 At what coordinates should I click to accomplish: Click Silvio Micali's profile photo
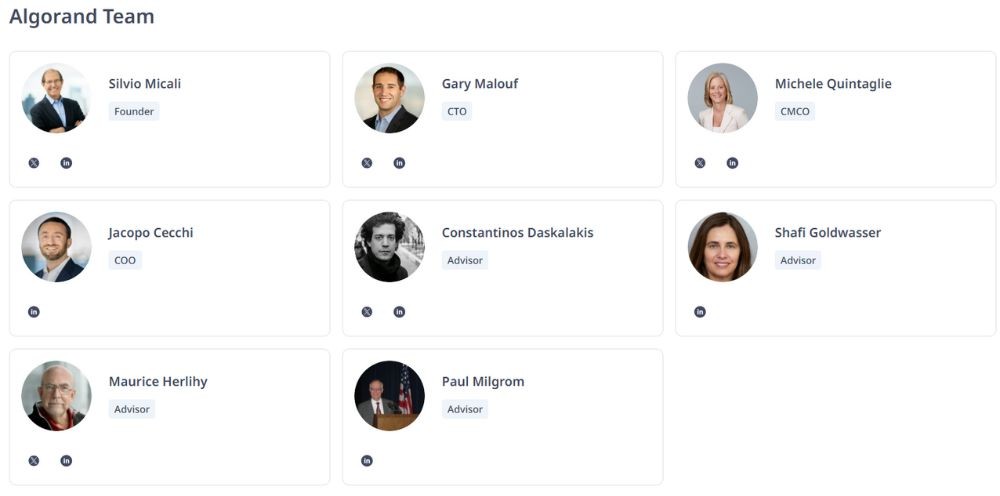pyautogui.click(x=56, y=98)
